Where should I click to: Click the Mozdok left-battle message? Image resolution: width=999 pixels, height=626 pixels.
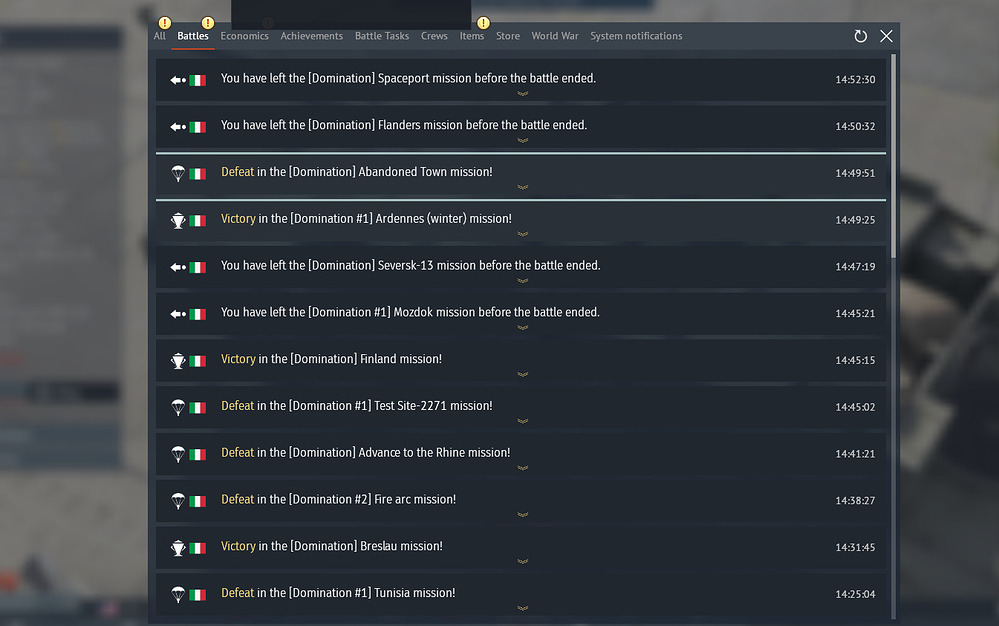[x=410, y=312]
